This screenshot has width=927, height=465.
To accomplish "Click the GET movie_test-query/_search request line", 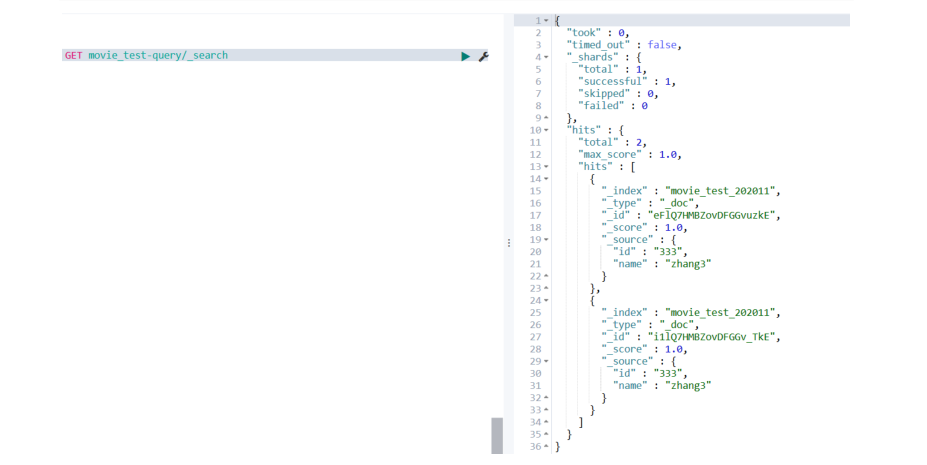I will 146,56.
